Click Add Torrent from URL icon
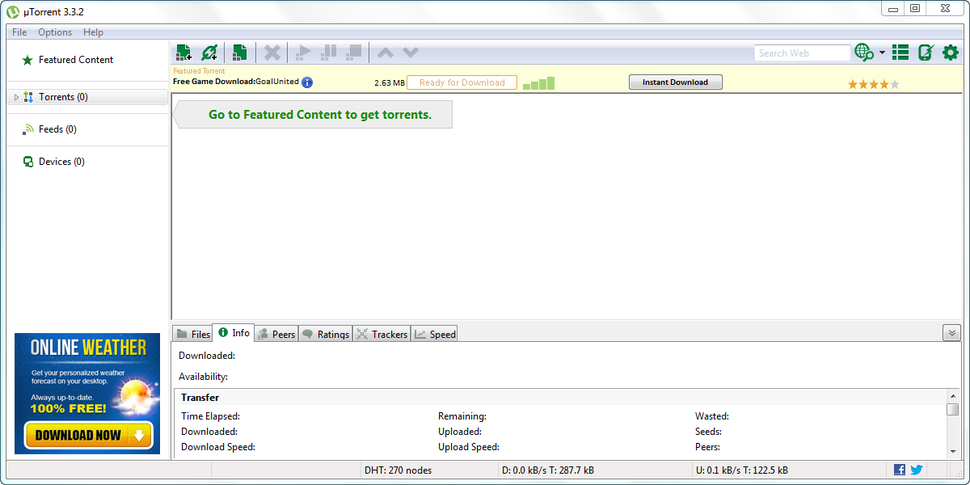 click(209, 52)
